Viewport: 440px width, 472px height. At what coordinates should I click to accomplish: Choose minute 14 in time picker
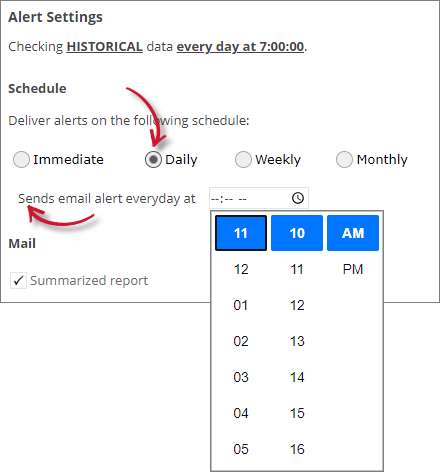coord(297,377)
